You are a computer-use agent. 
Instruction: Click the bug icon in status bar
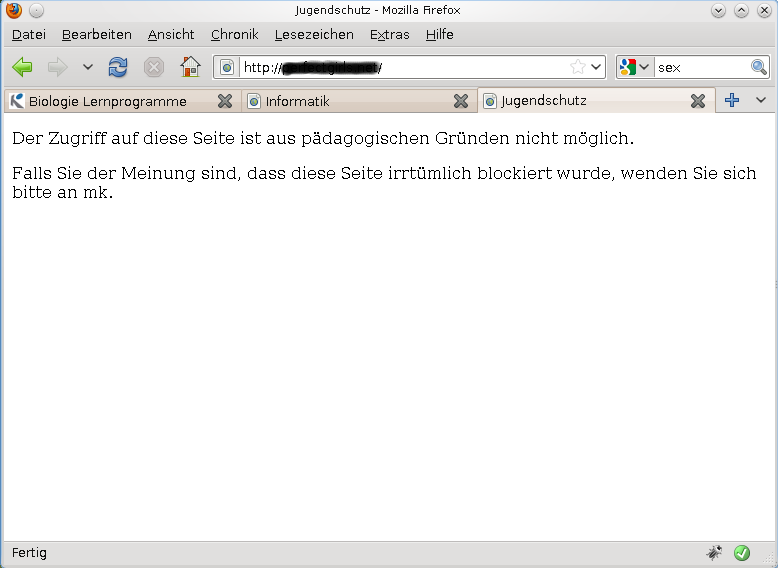[714, 552]
